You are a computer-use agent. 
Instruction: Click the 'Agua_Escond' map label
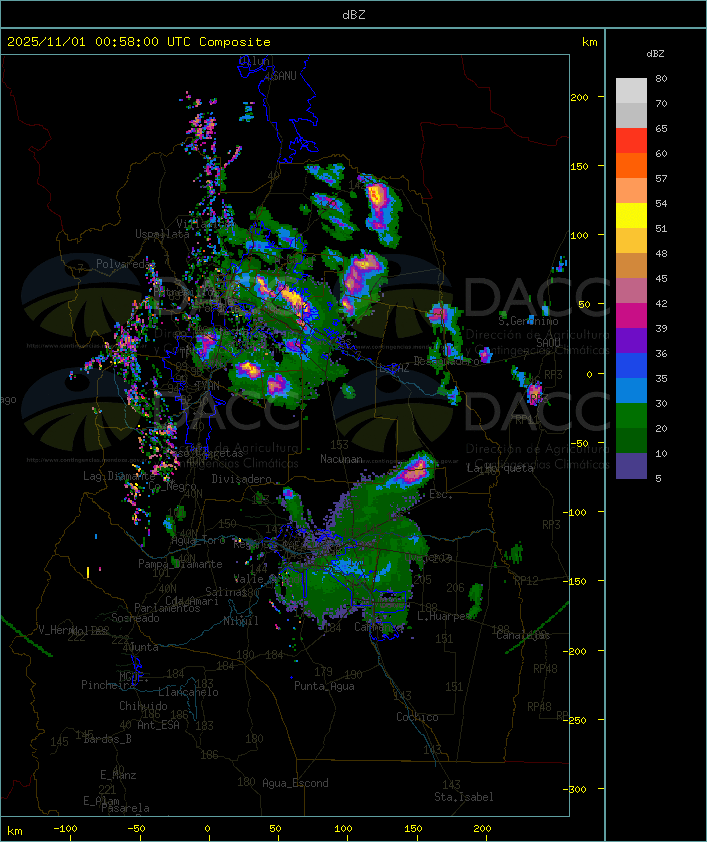coord(295,783)
